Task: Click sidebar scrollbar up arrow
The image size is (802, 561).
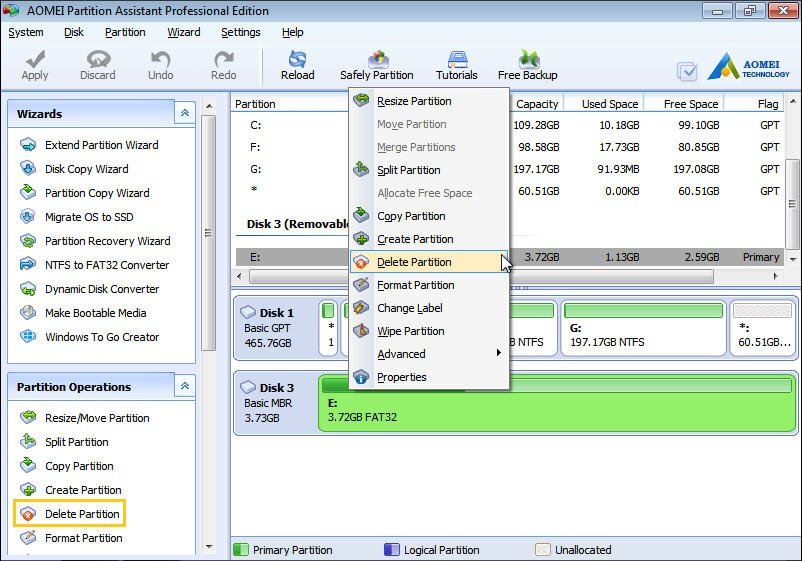Action: tap(209, 106)
